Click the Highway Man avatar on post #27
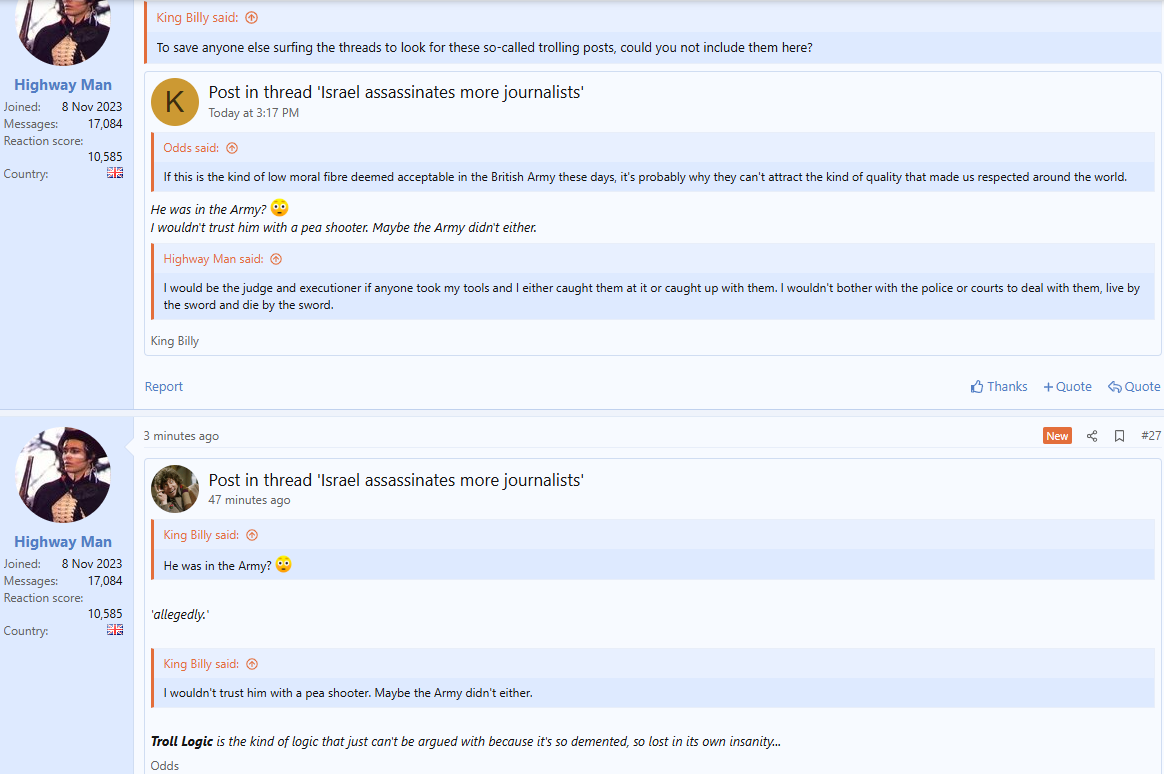Image resolution: width=1164 pixels, height=774 pixels. pos(63,475)
